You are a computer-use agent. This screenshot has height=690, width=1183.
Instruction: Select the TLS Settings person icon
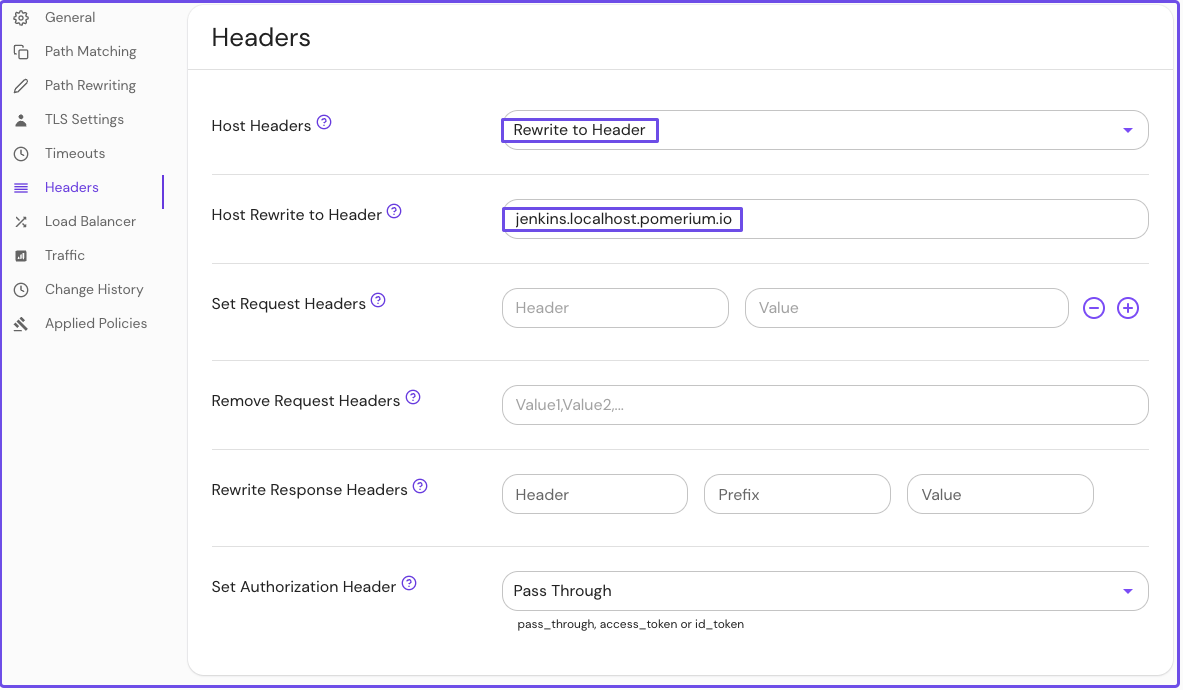(x=20, y=119)
